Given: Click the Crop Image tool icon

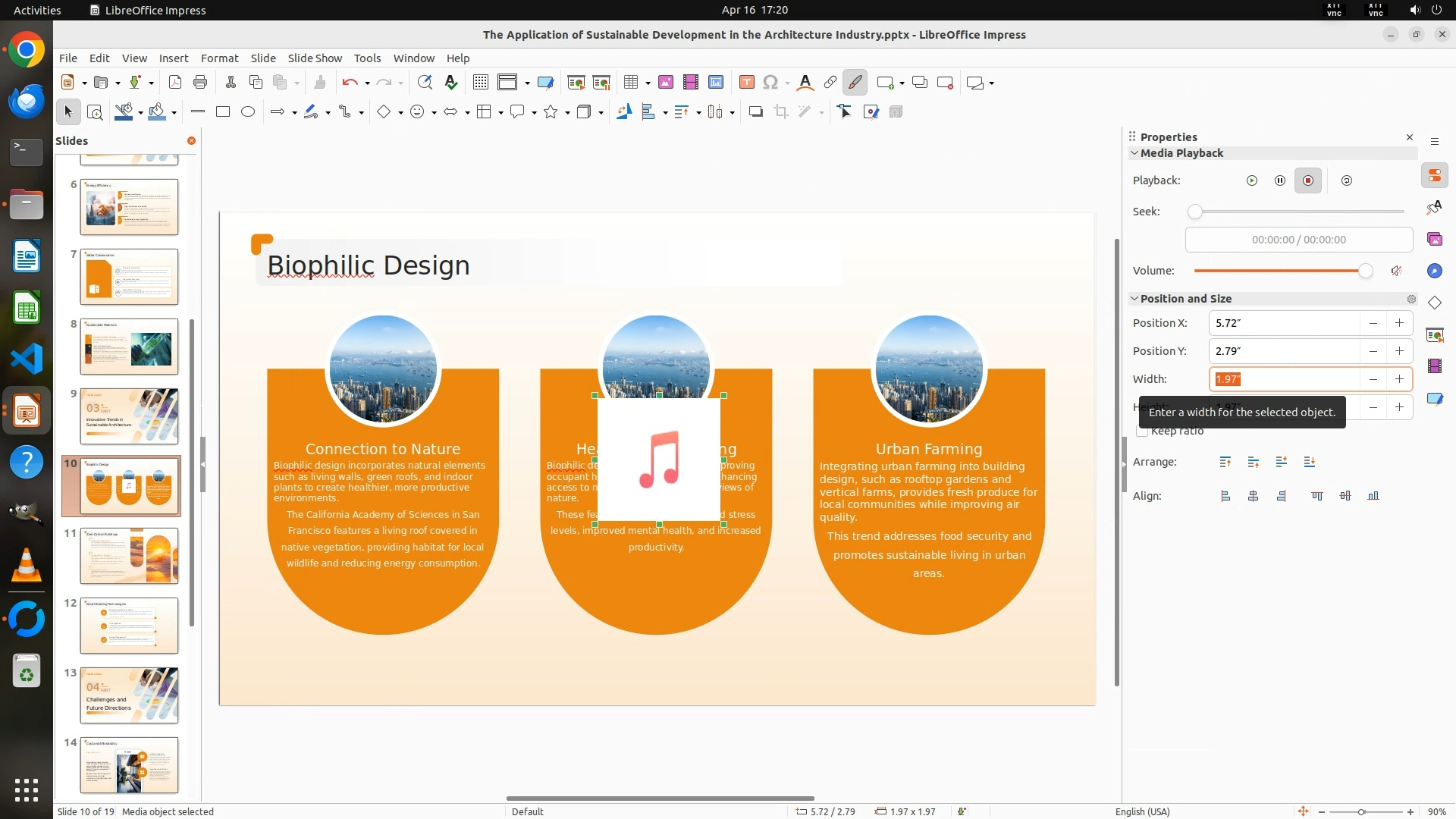Looking at the screenshot, I should 780,112.
